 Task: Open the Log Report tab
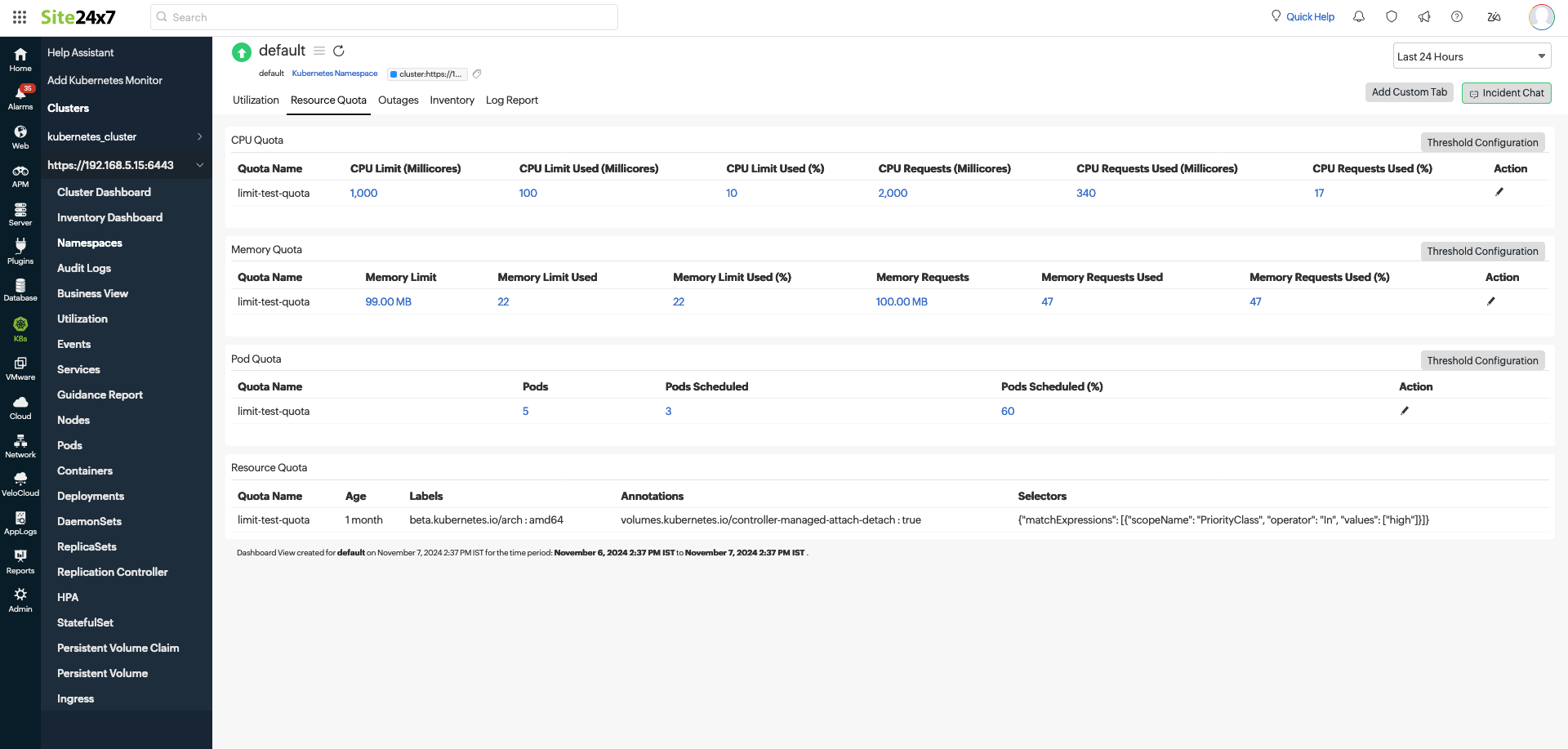[512, 100]
